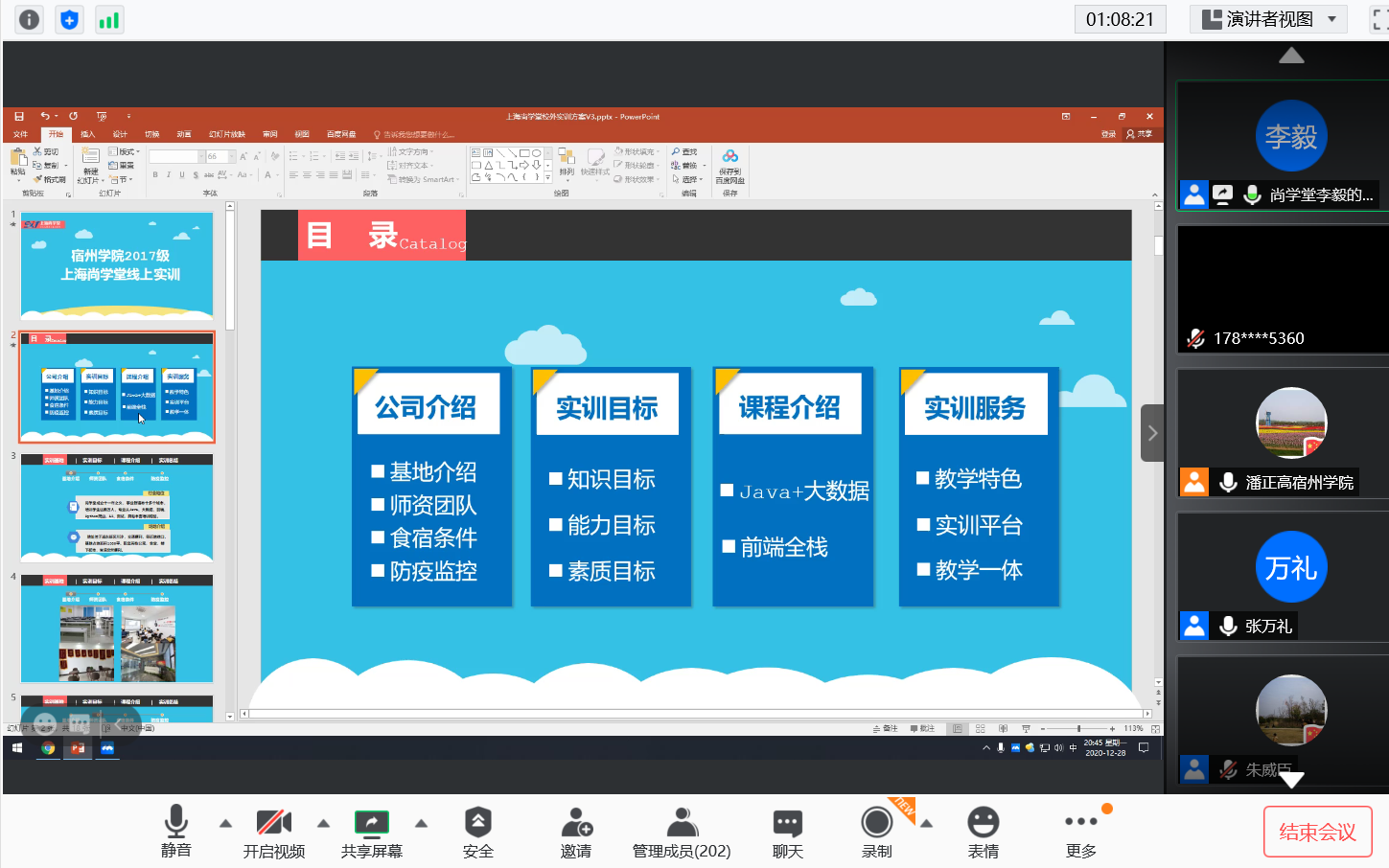Turn on camera with 开启视频
1389x868 pixels.
[x=274, y=832]
